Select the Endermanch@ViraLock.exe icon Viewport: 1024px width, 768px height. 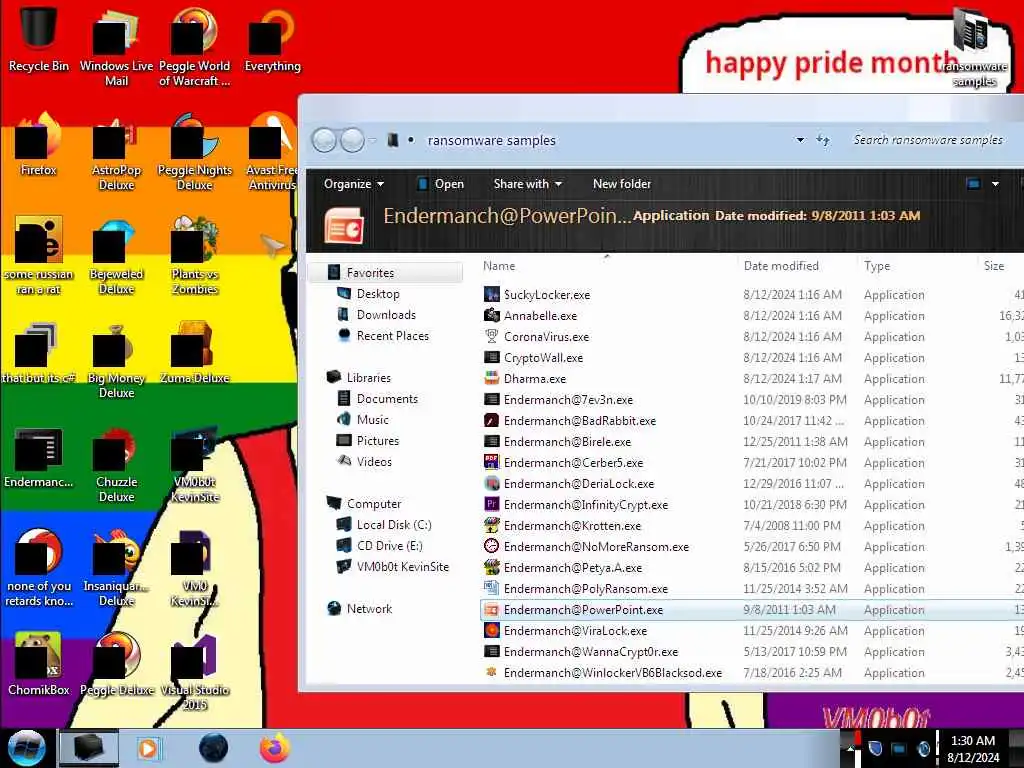coord(491,630)
